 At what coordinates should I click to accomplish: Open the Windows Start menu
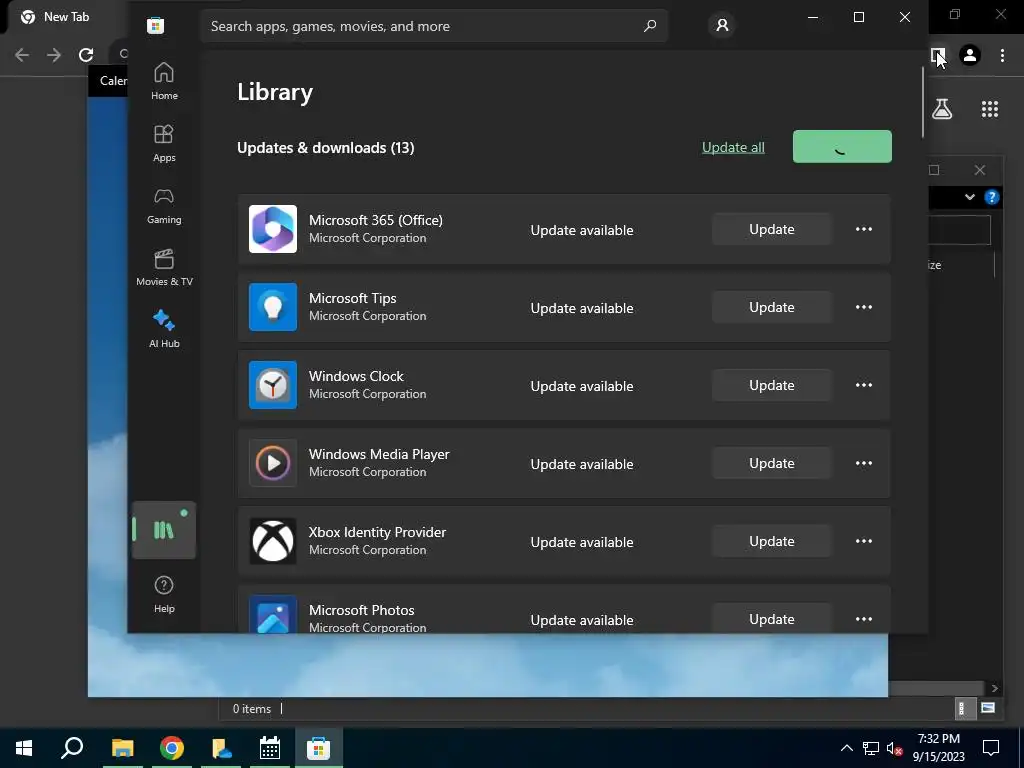[24, 748]
